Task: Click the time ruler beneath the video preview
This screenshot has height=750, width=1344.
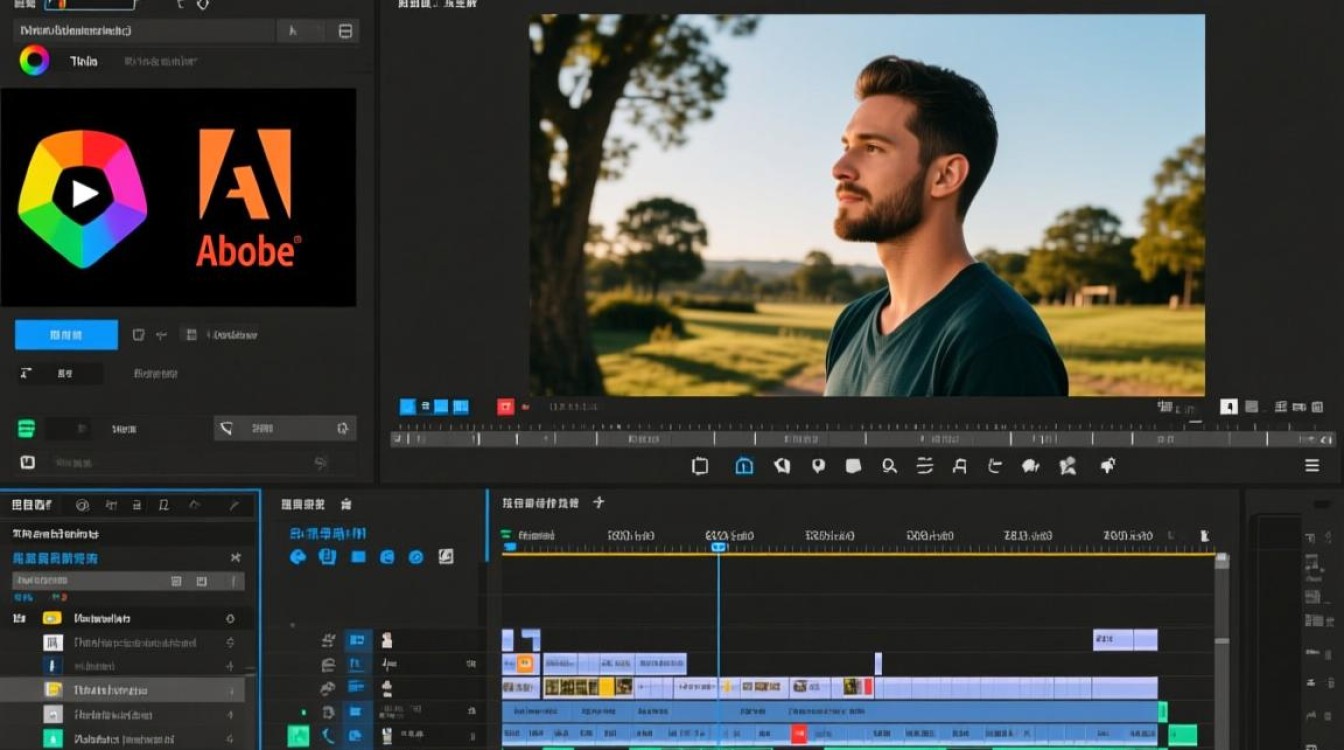Action: (862, 438)
